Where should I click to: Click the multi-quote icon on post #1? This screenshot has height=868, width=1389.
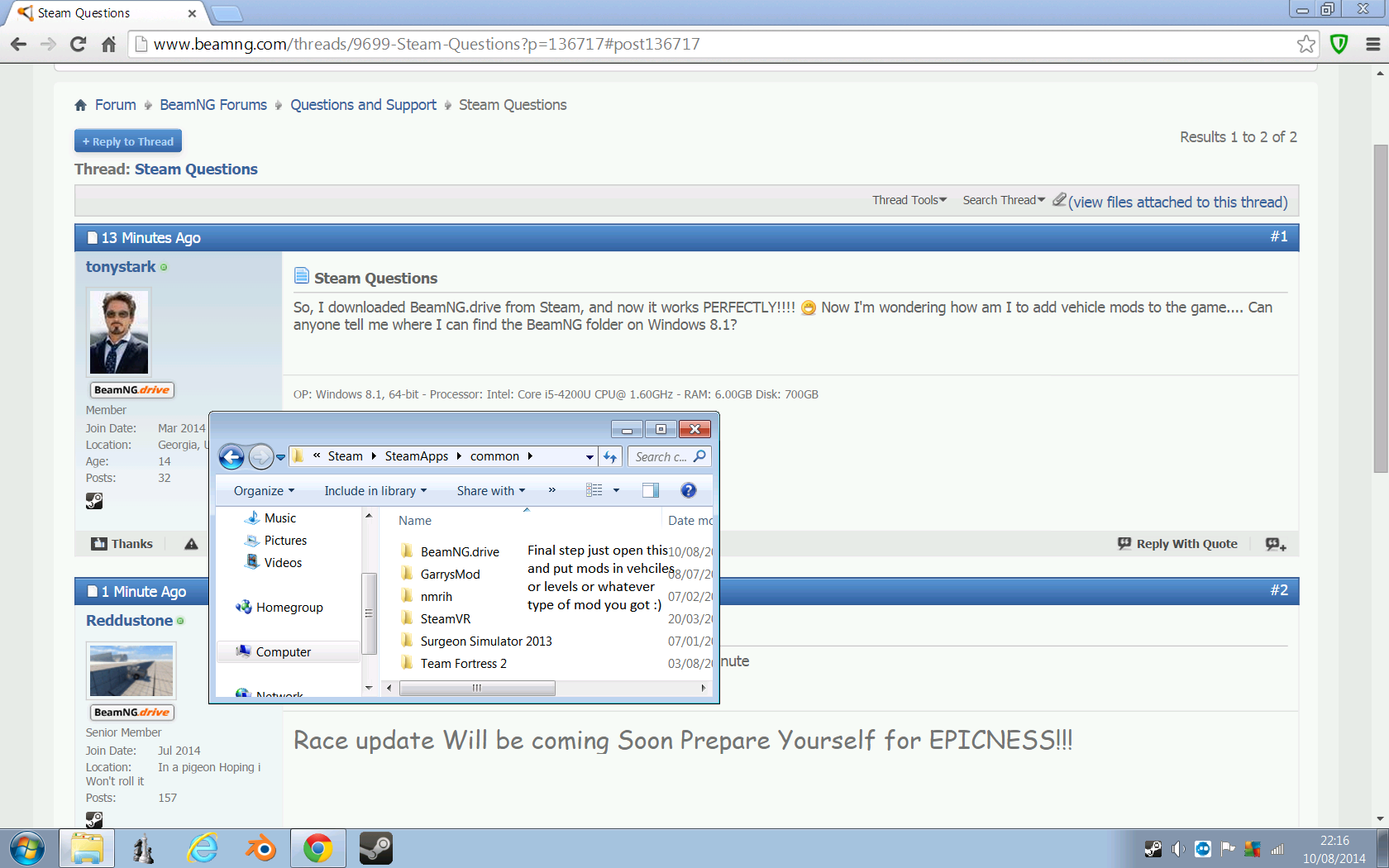click(x=1276, y=544)
